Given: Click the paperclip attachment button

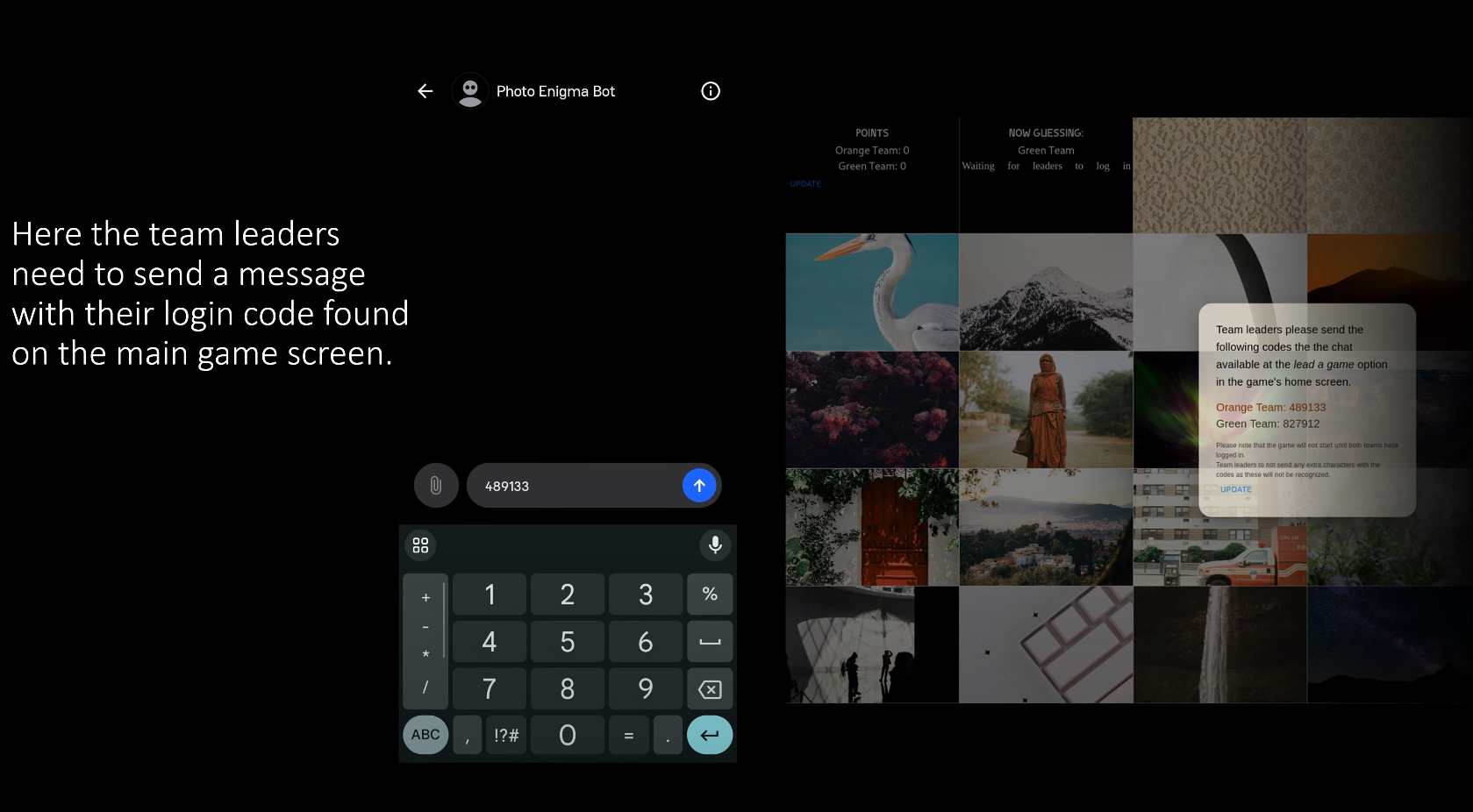Looking at the screenshot, I should pos(436,486).
